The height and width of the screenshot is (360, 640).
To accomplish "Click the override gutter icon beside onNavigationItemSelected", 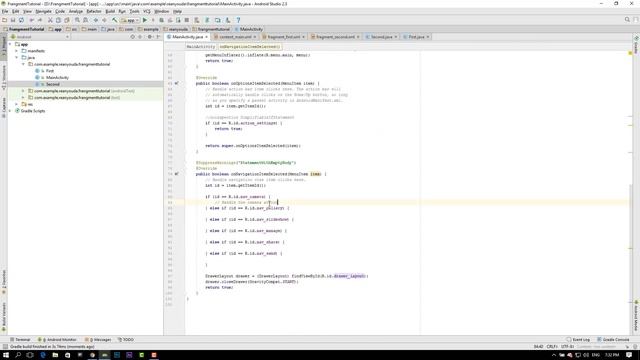I will 176,174.
